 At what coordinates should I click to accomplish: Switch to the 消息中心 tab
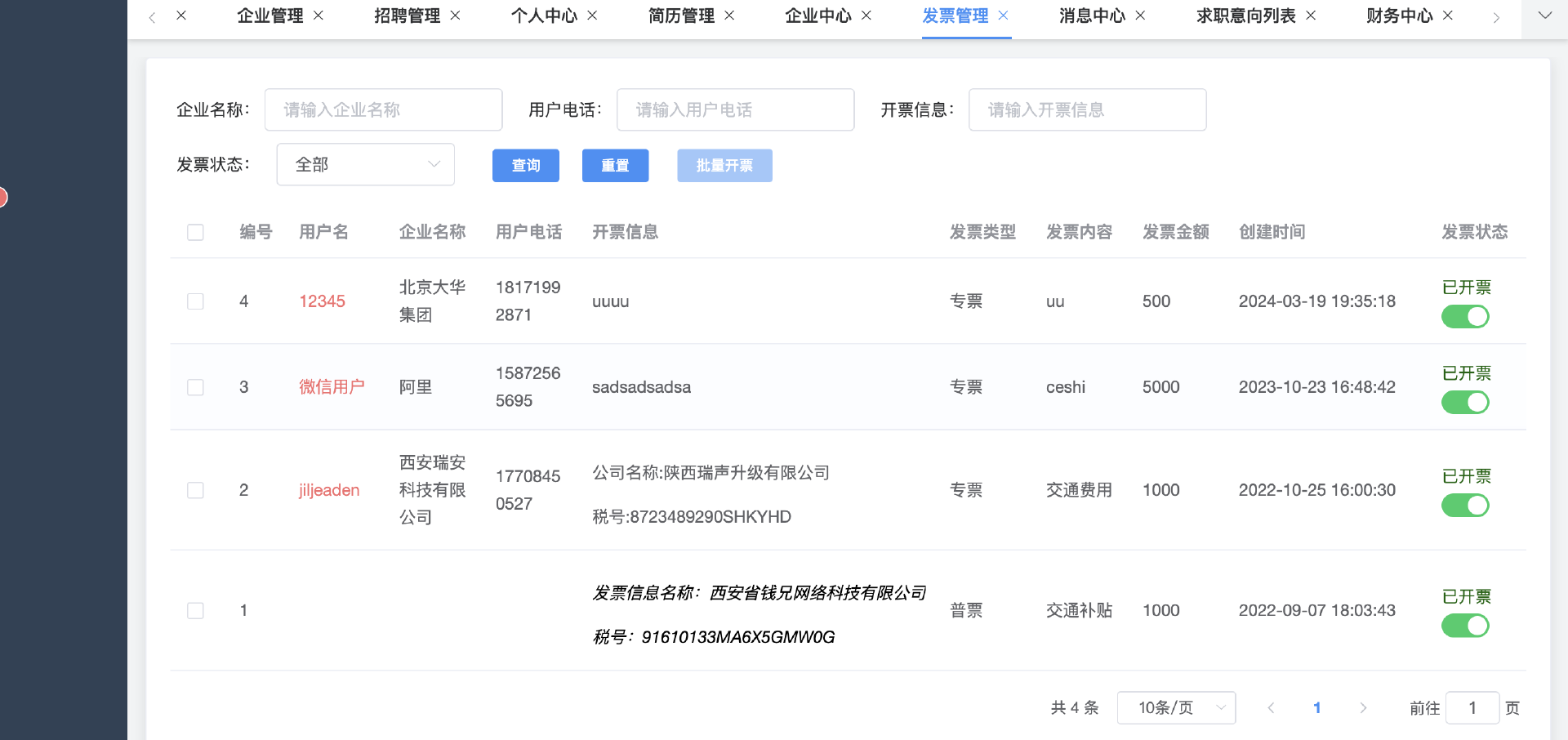(x=1091, y=16)
